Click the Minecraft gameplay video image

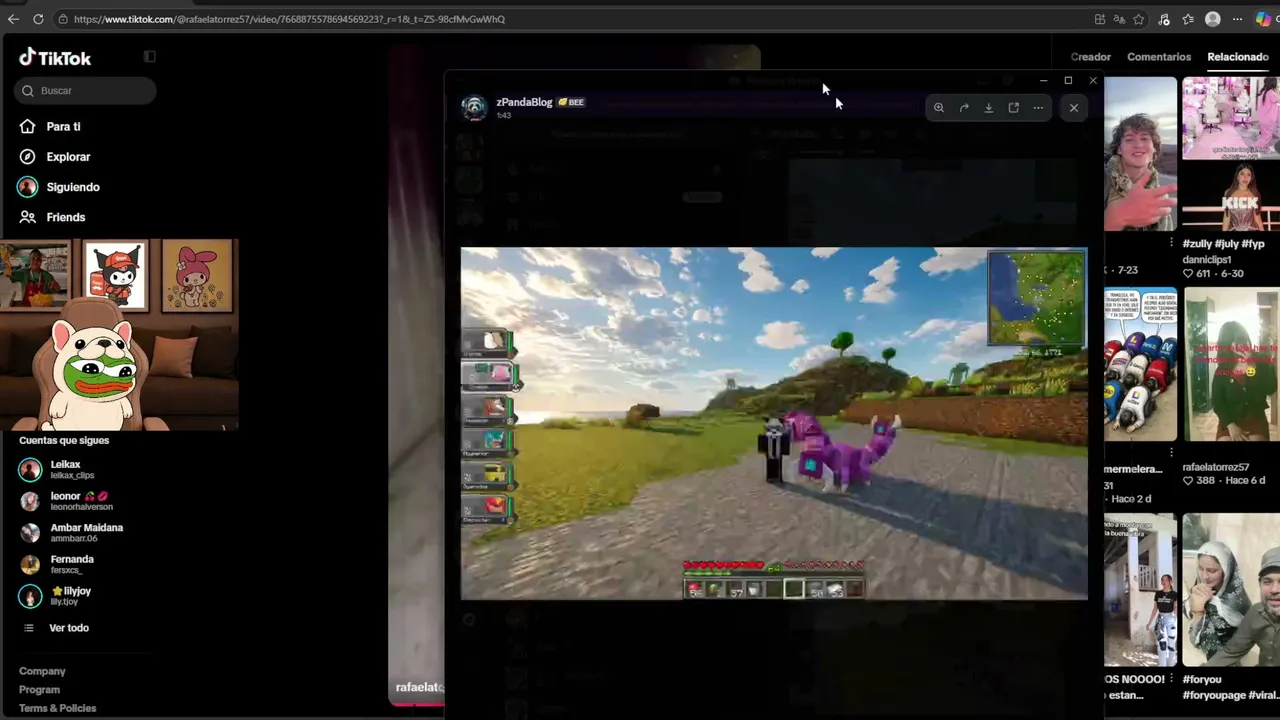tap(774, 424)
